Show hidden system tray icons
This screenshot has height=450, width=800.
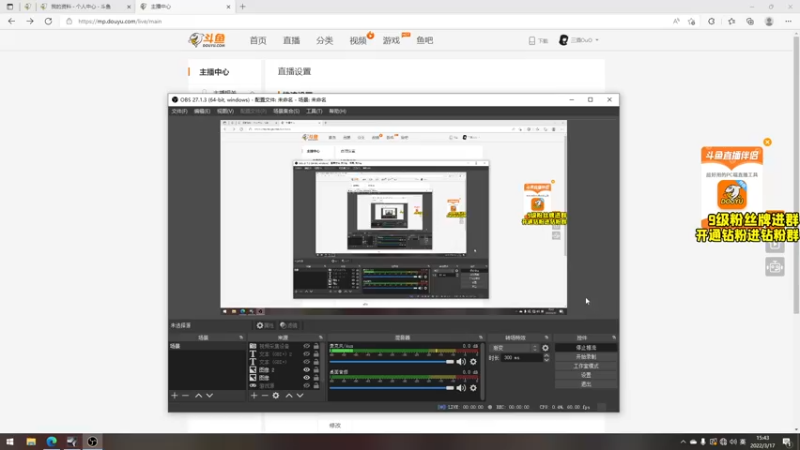pyautogui.click(x=683, y=442)
